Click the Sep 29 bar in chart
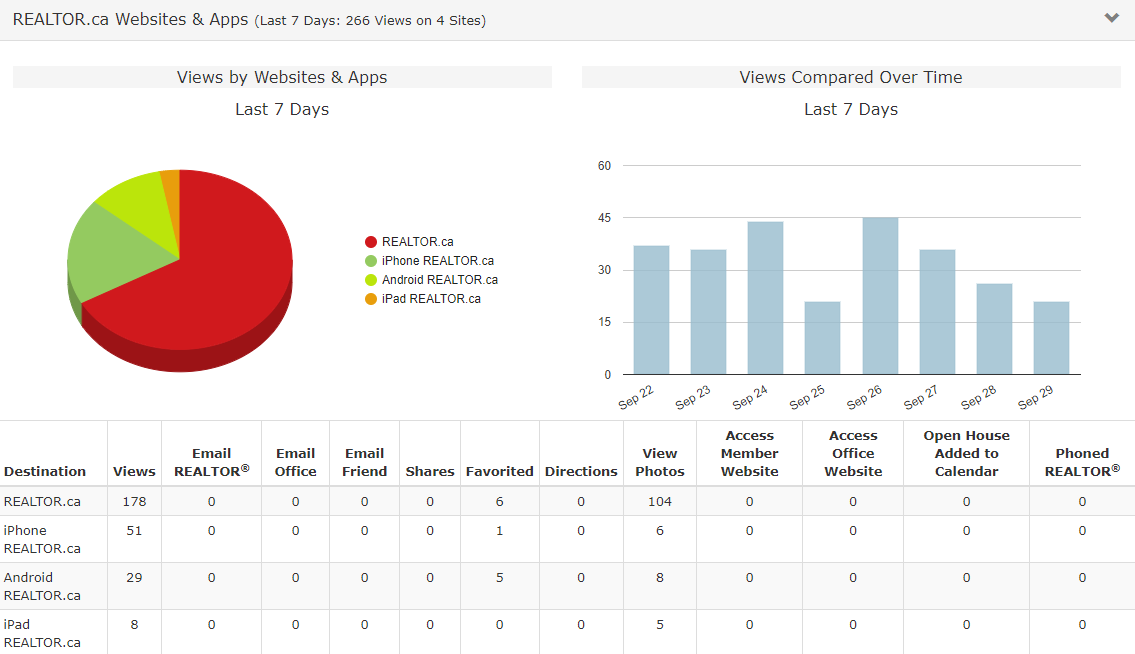 point(1051,338)
